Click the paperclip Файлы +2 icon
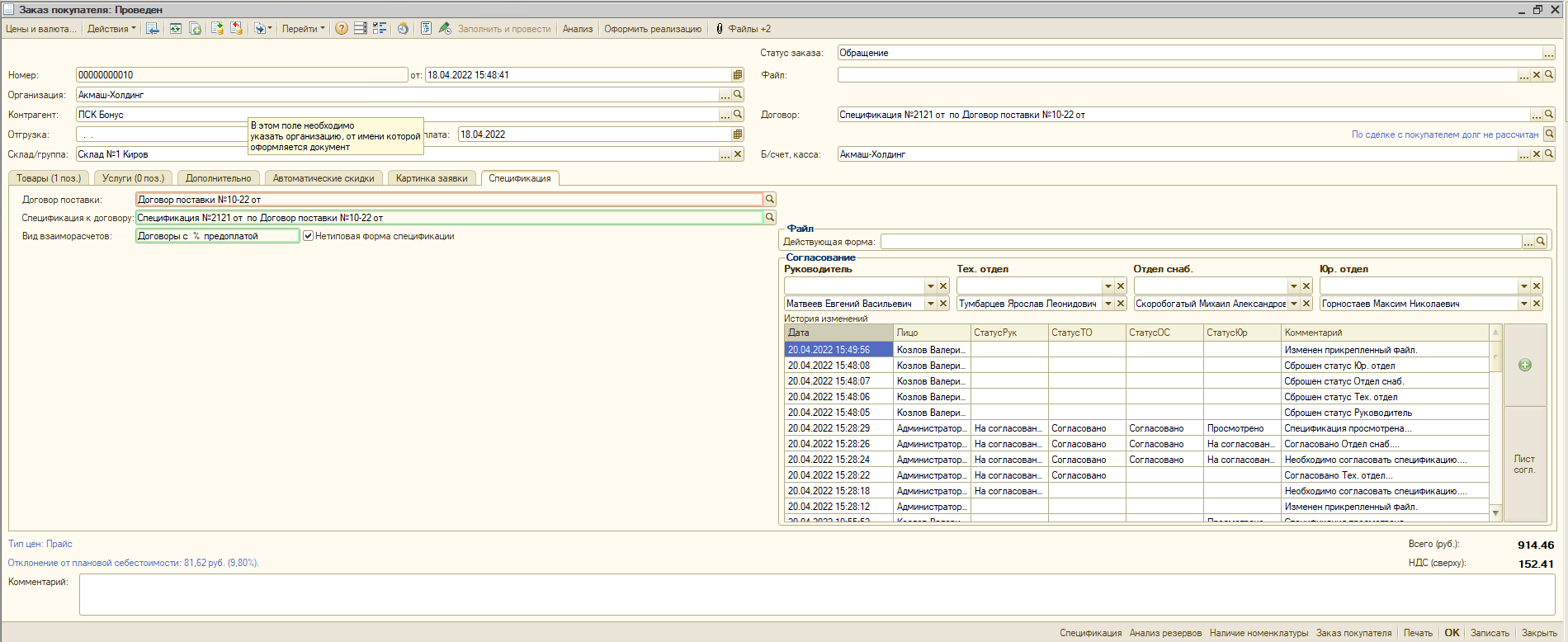The width and height of the screenshot is (1568, 642). click(720, 29)
